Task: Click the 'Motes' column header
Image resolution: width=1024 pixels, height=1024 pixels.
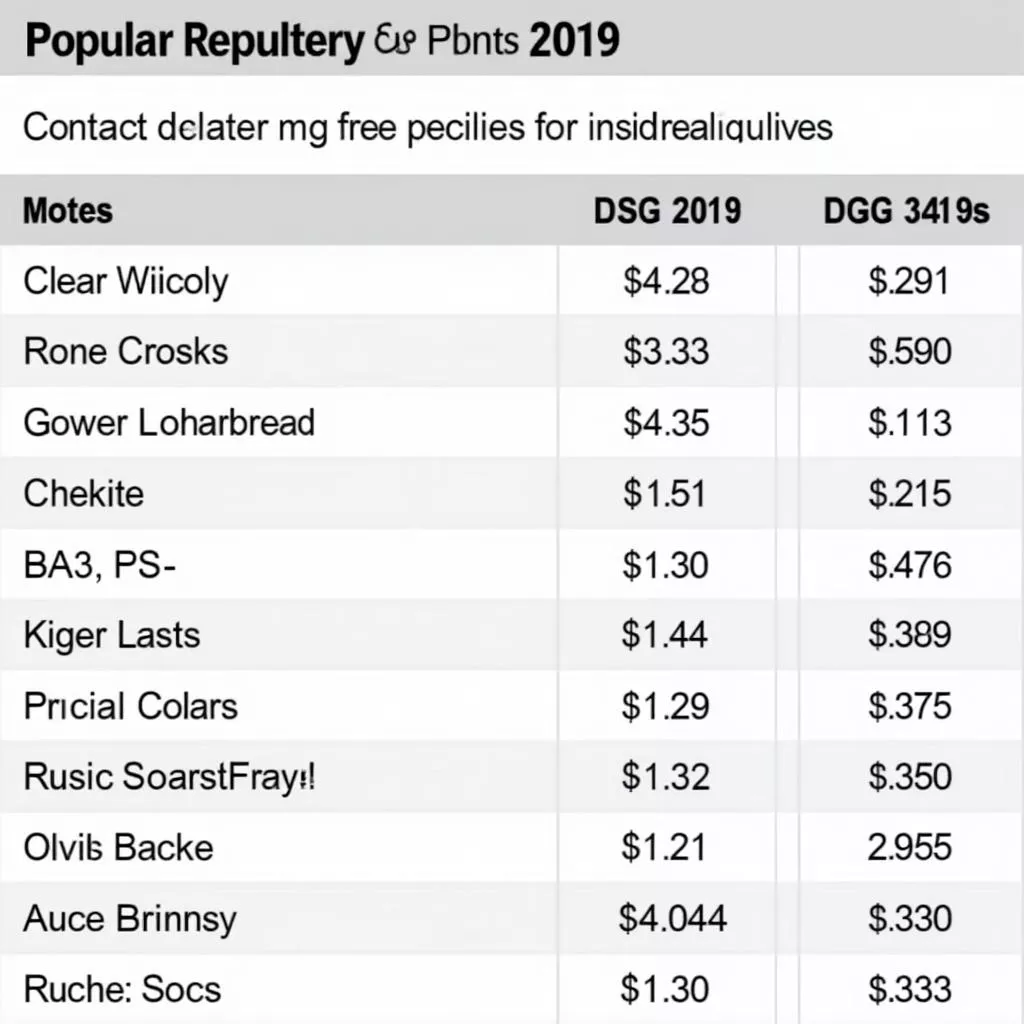Action: 67,211
